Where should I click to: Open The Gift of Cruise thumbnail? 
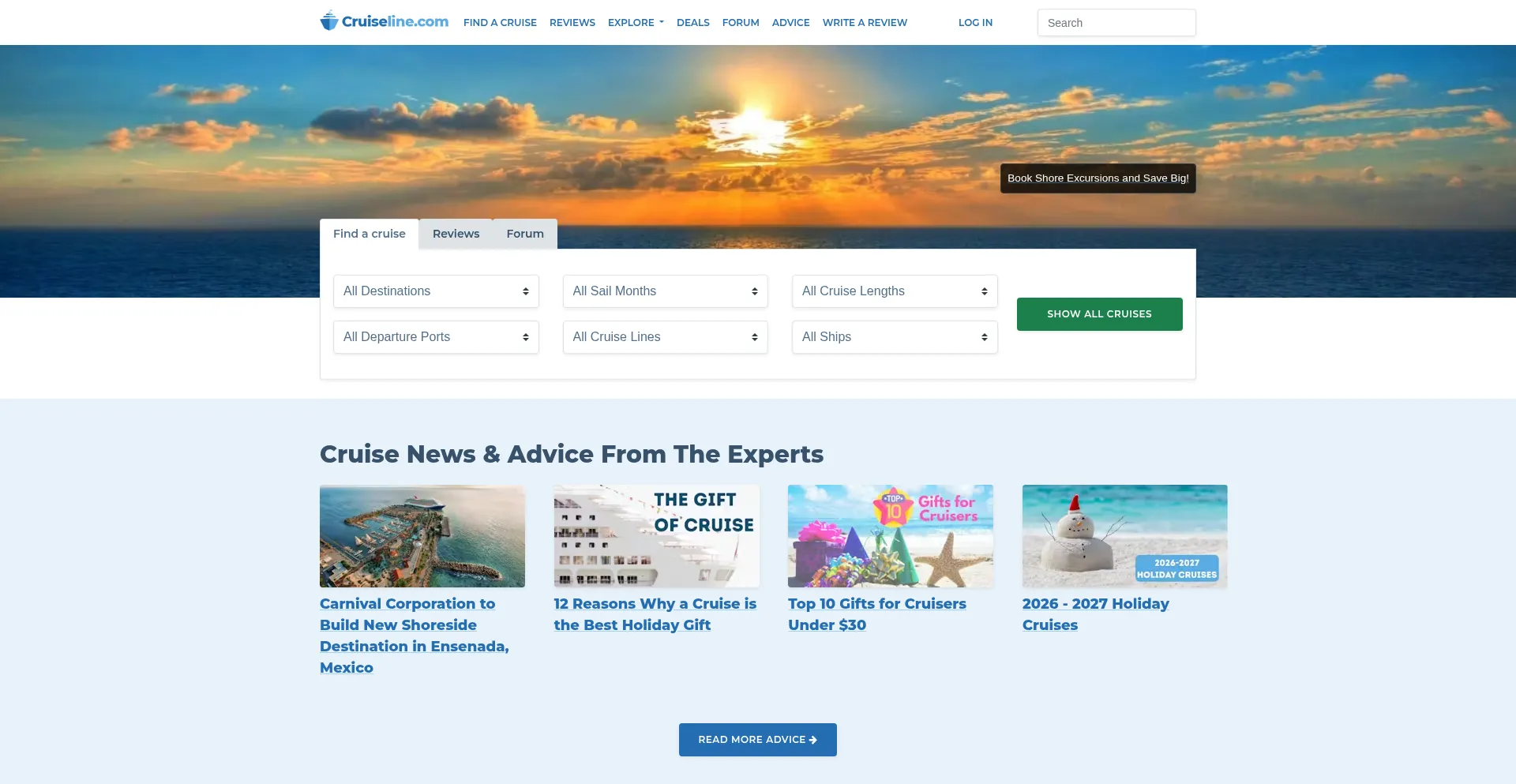point(656,536)
